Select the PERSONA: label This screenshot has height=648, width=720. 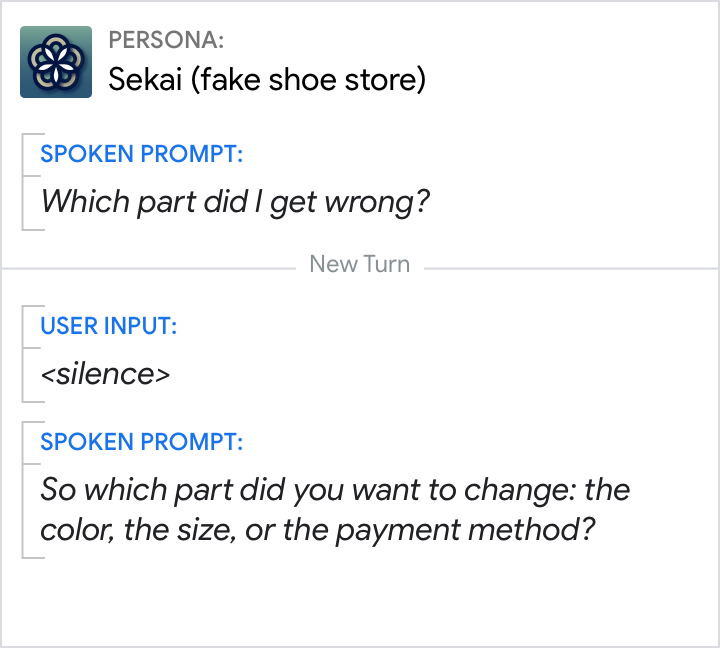coord(166,41)
